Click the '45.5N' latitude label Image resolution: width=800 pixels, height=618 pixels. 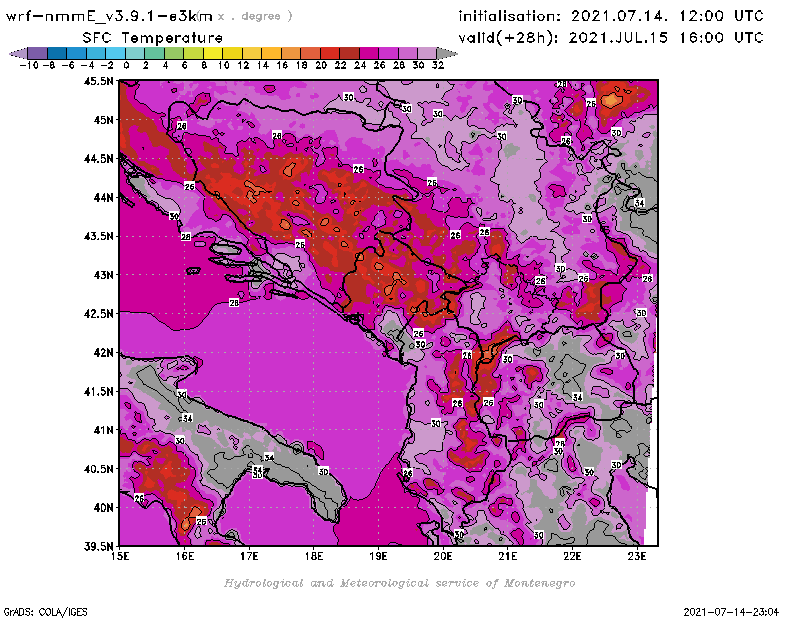click(x=99, y=81)
